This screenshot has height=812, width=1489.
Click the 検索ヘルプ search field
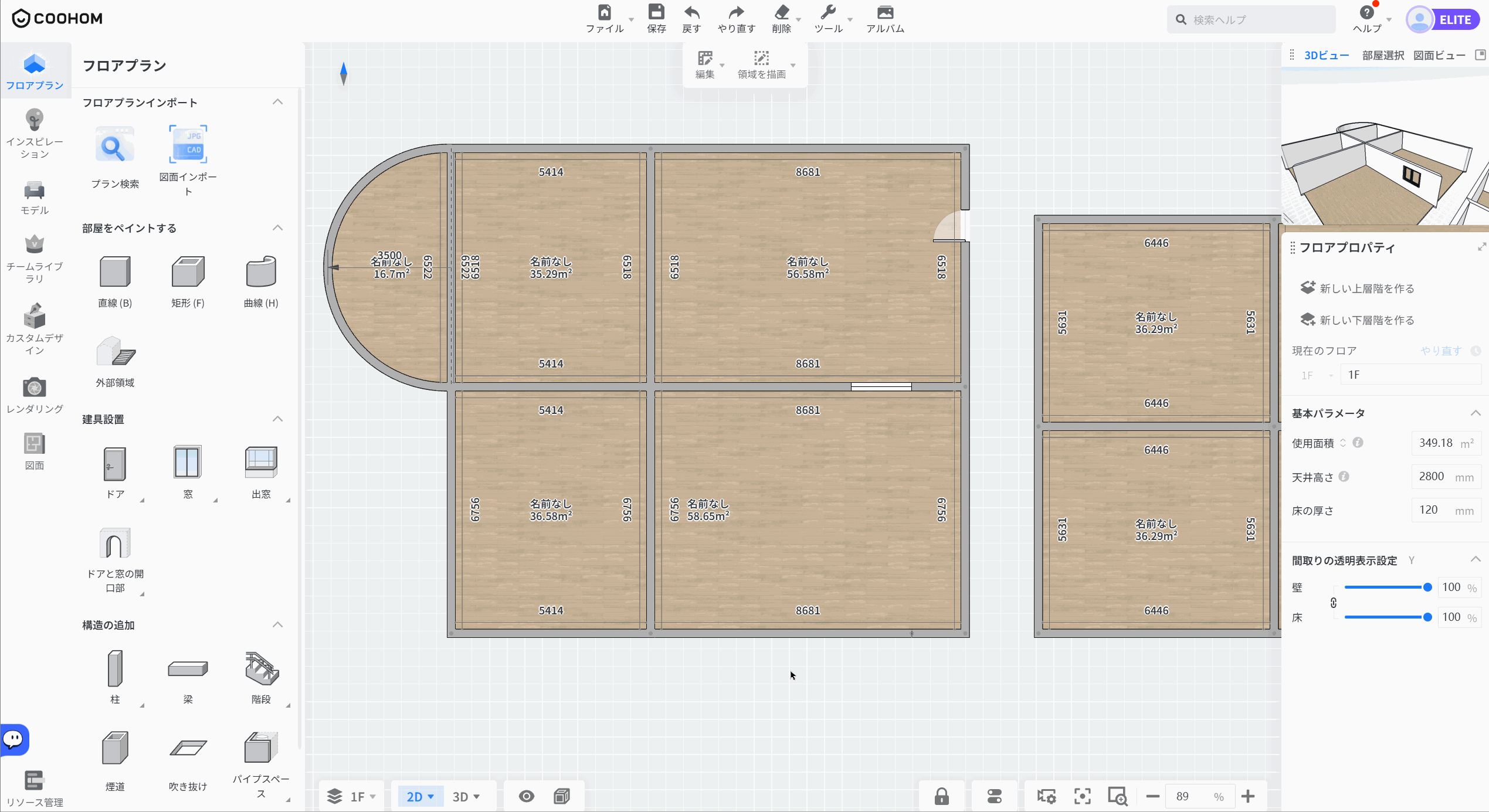1251,20
